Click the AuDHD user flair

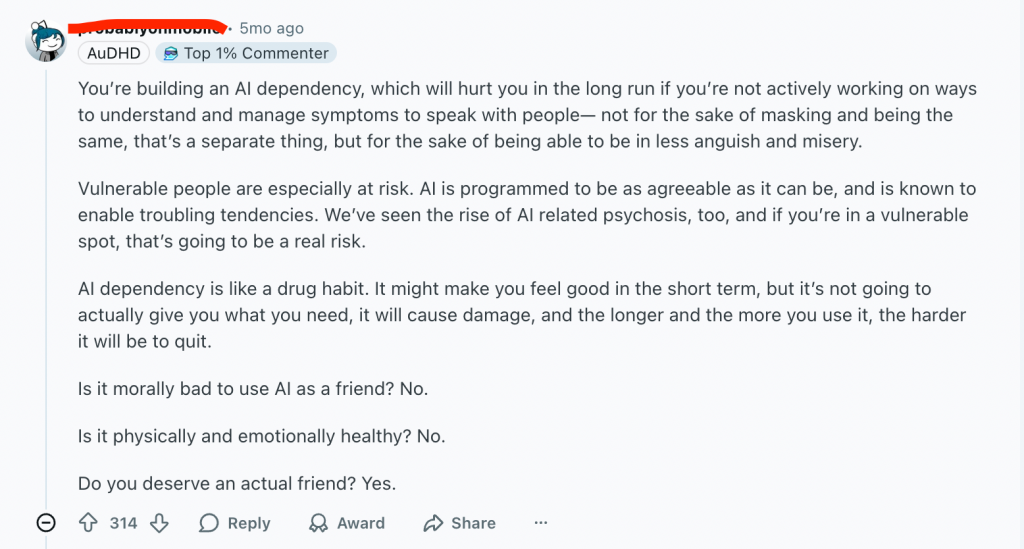(114, 53)
